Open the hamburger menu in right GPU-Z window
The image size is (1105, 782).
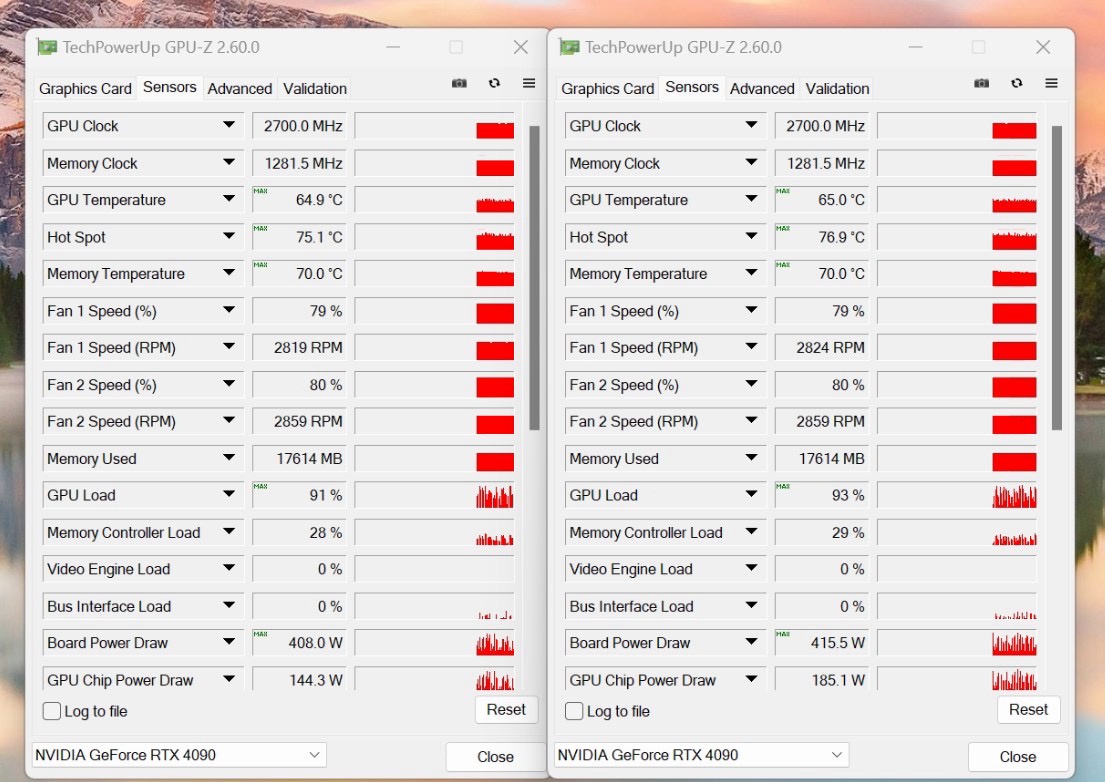click(x=1051, y=84)
